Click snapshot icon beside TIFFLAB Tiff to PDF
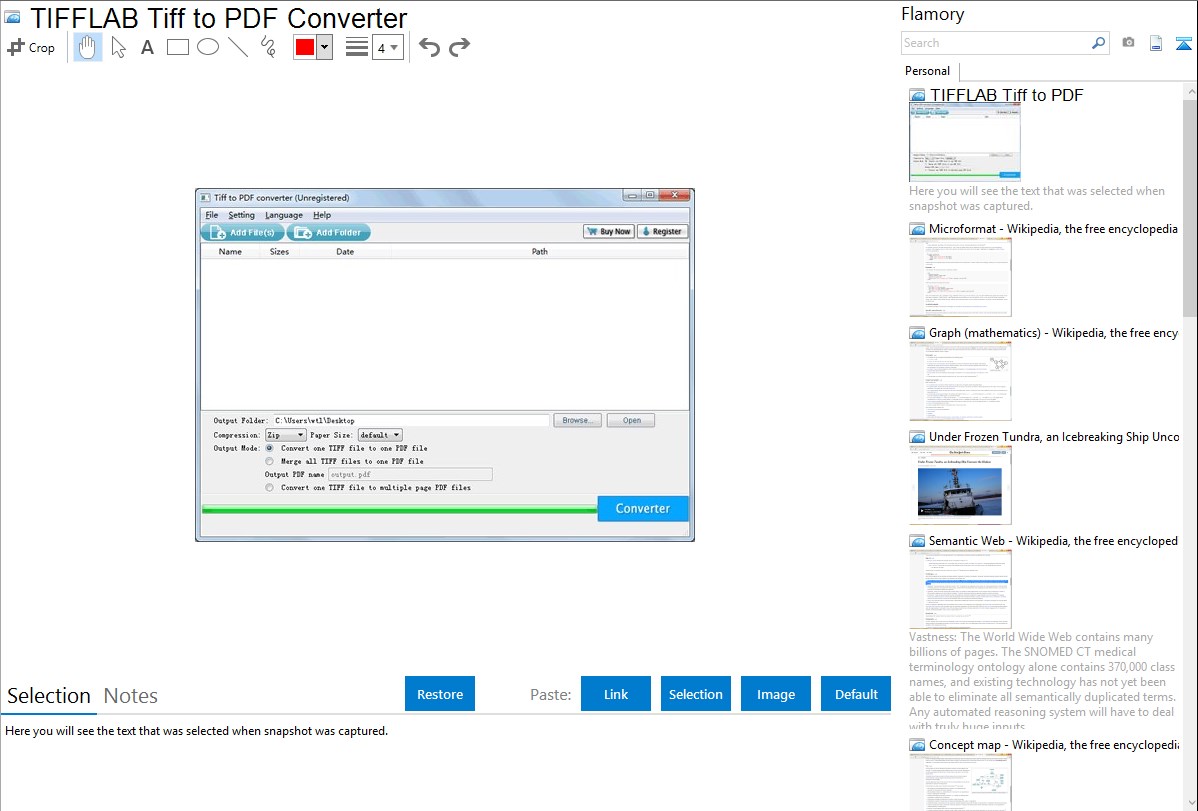Screen dimensions: 1198x811 917,96
